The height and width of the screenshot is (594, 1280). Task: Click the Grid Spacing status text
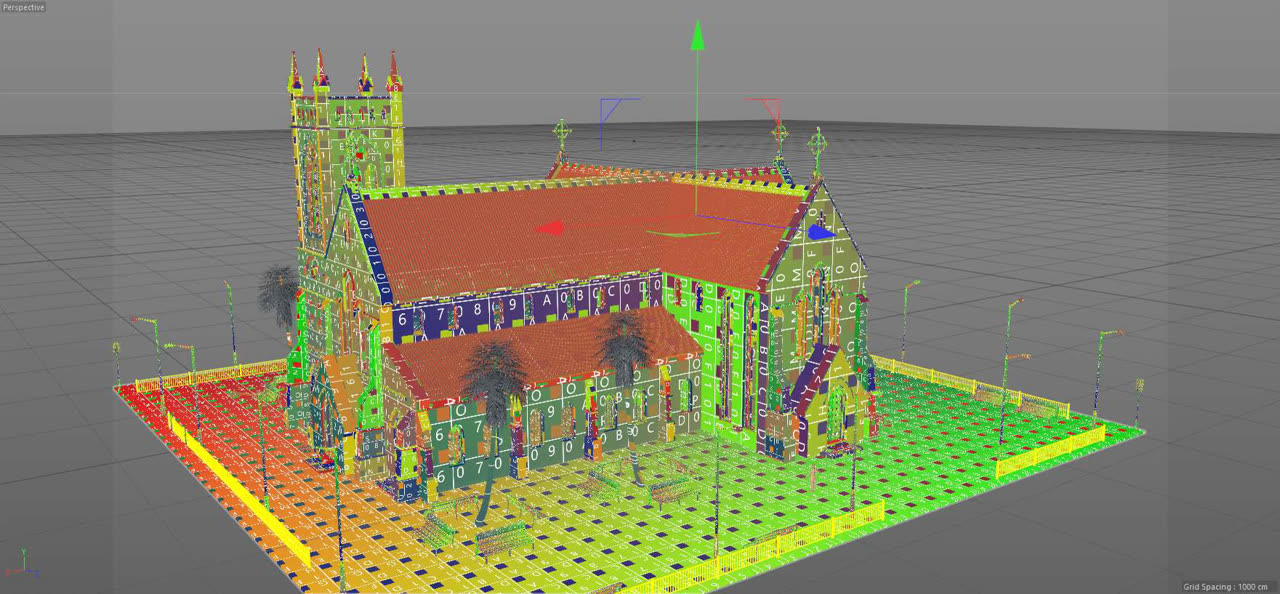tap(1224, 587)
